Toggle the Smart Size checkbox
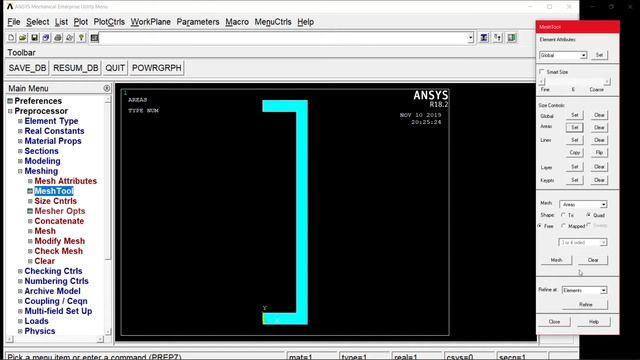640x360 pixels. coord(542,72)
